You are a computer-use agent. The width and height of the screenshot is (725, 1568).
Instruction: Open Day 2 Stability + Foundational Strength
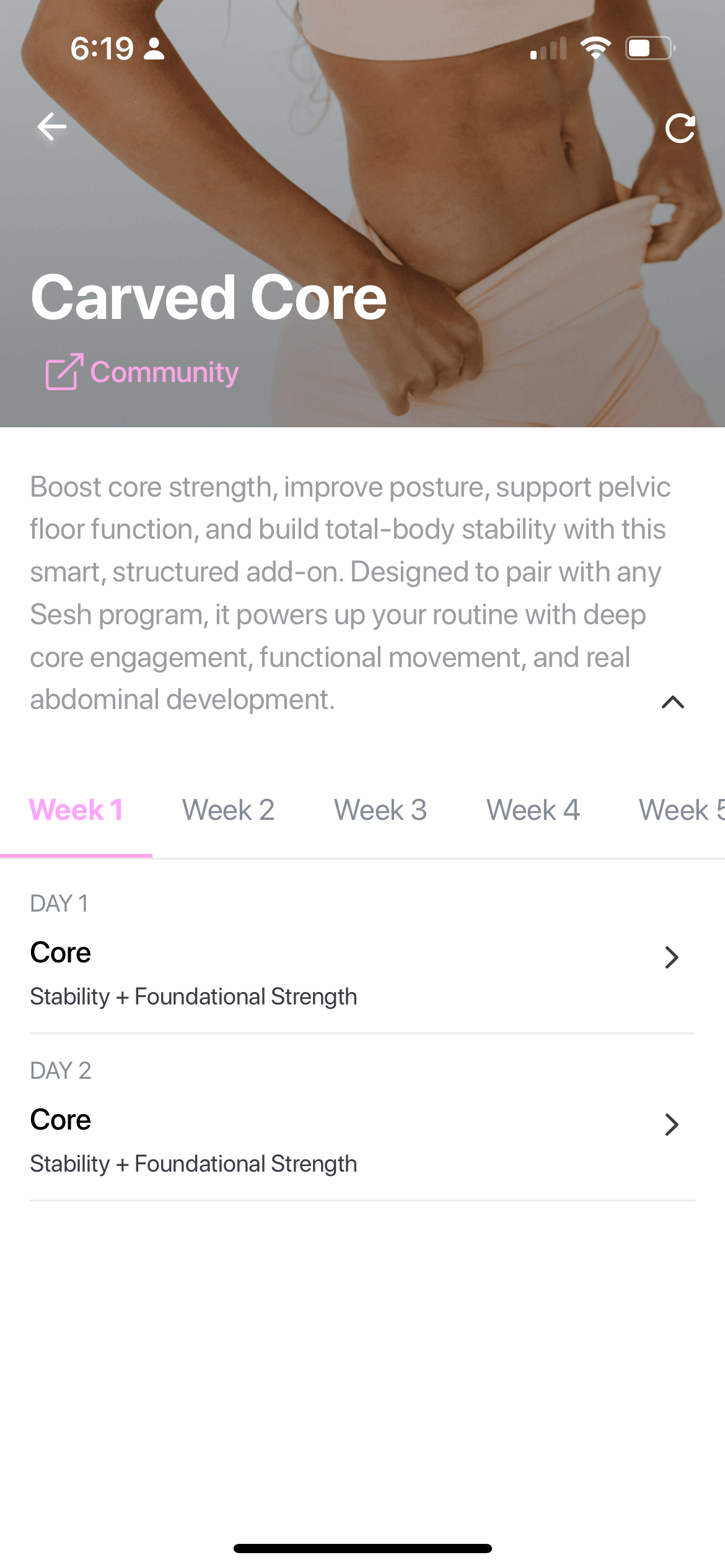point(193,1164)
